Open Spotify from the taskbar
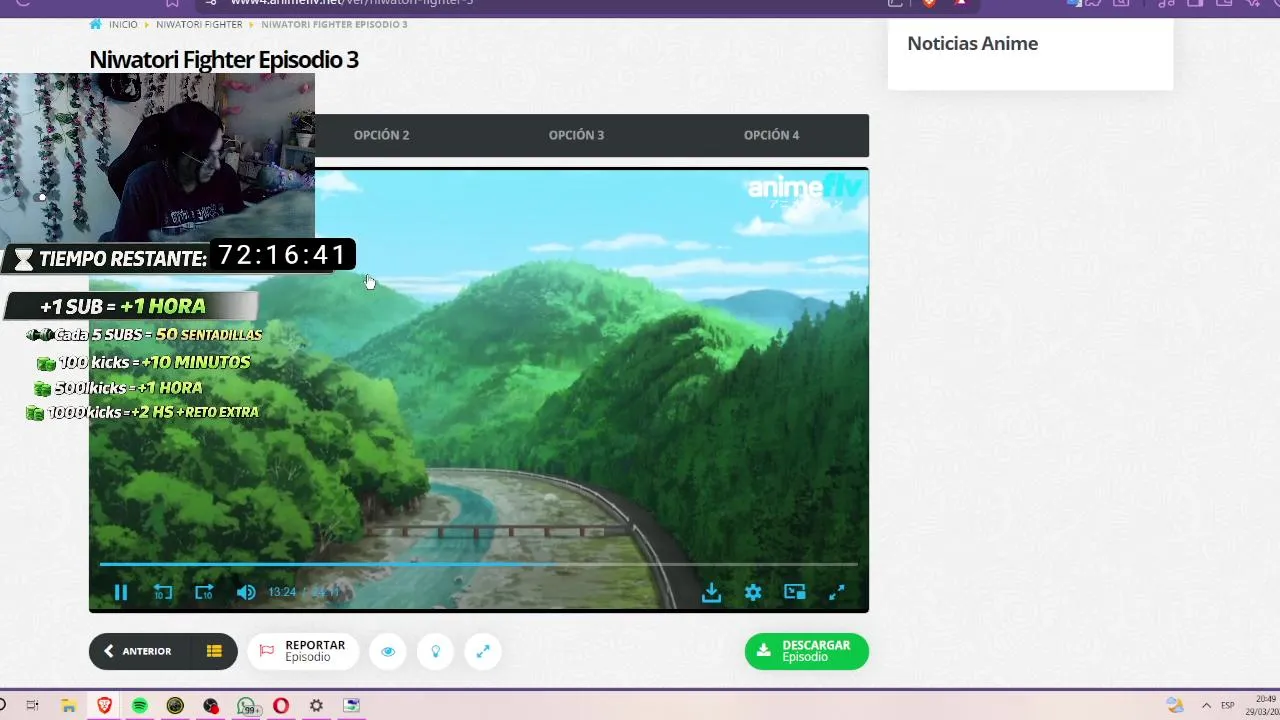1280x720 pixels. pyautogui.click(x=139, y=705)
